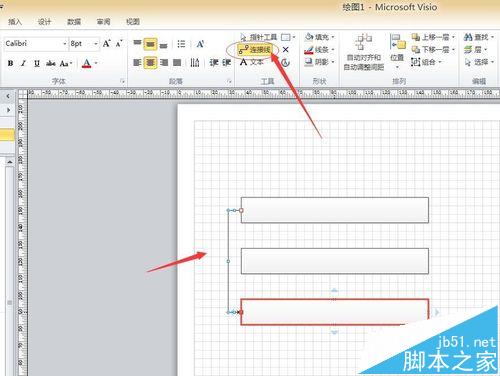Click 自动对齐和自动调整间距 button
This screenshot has width=500, height=376.
364,52
